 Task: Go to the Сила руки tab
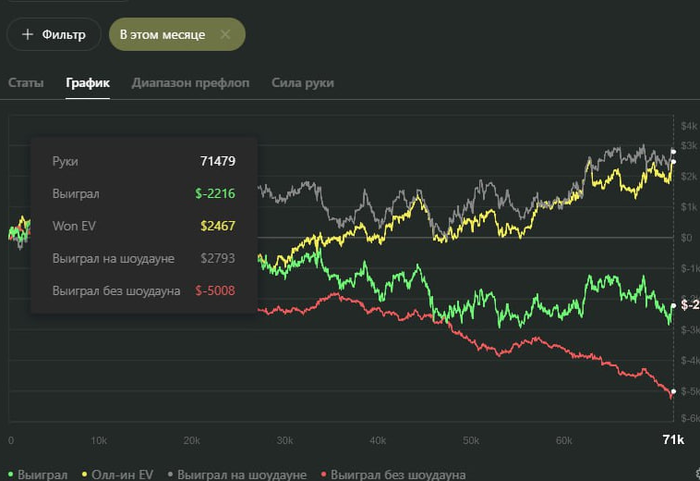302,83
